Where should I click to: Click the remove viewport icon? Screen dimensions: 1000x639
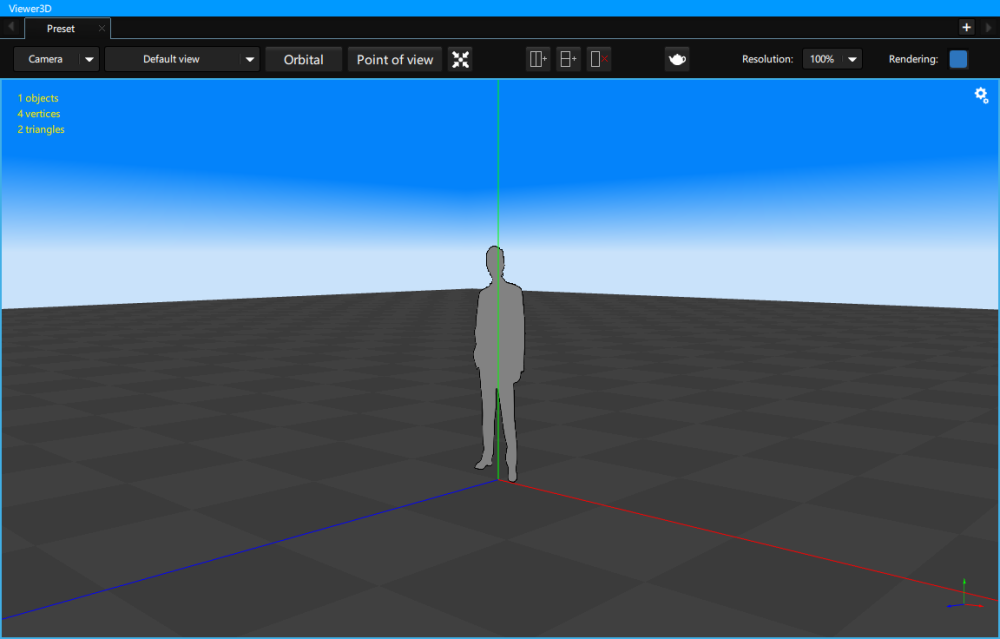pyautogui.click(x=599, y=59)
